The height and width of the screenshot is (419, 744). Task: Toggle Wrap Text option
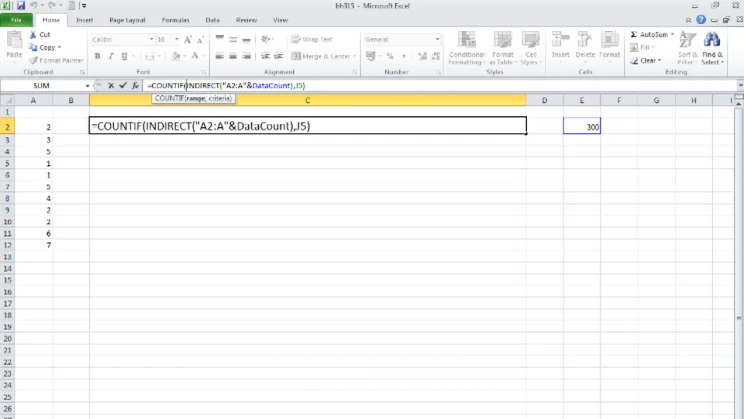tap(310, 40)
